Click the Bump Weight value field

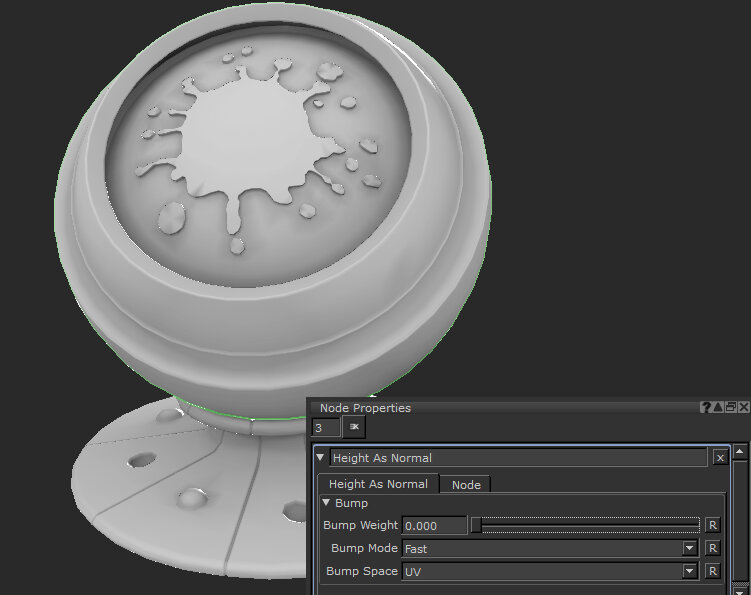434,525
